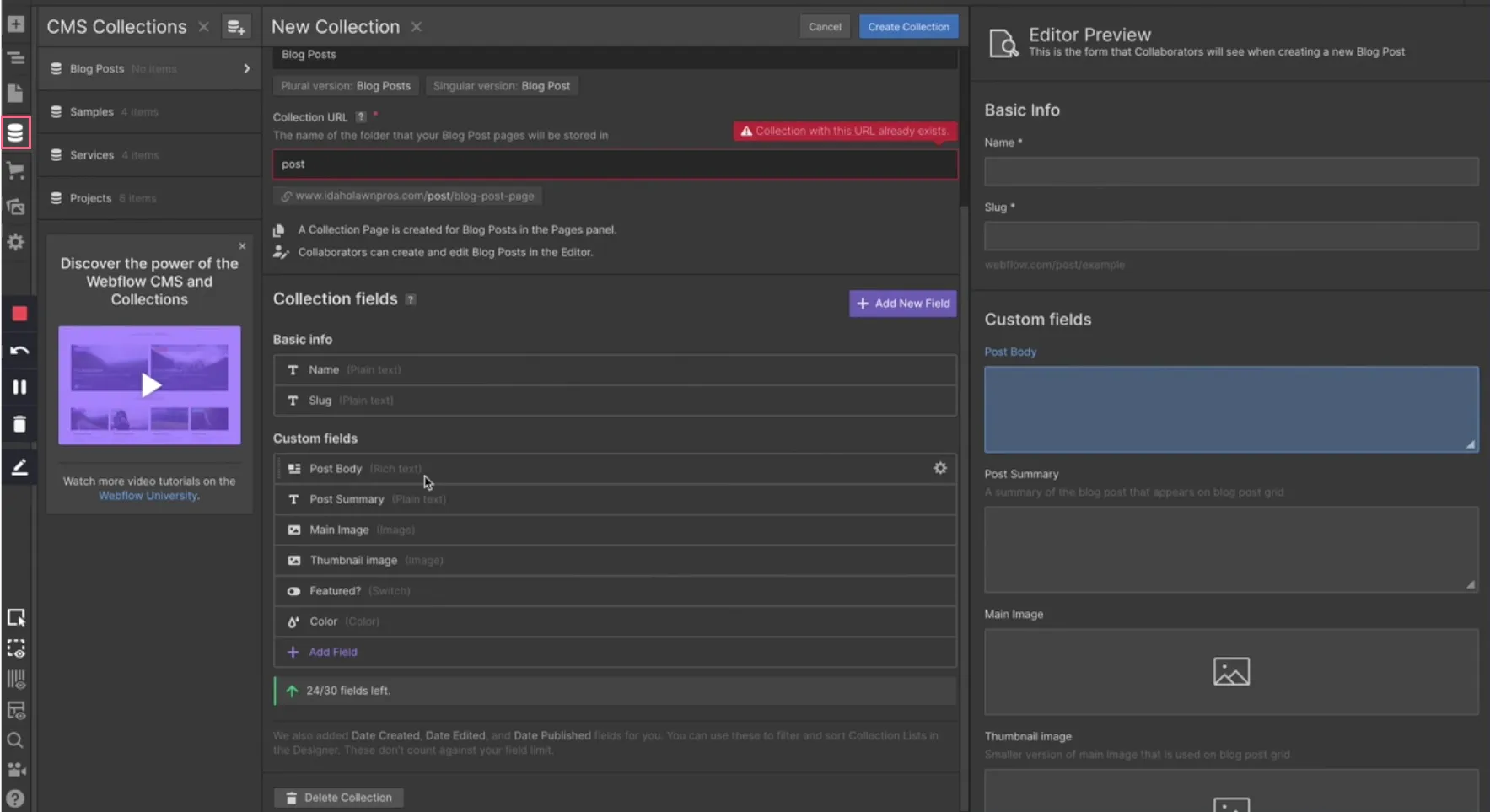The width and height of the screenshot is (1490, 812).
Task: Open the Add Elements panel icon
Action: tap(15, 24)
